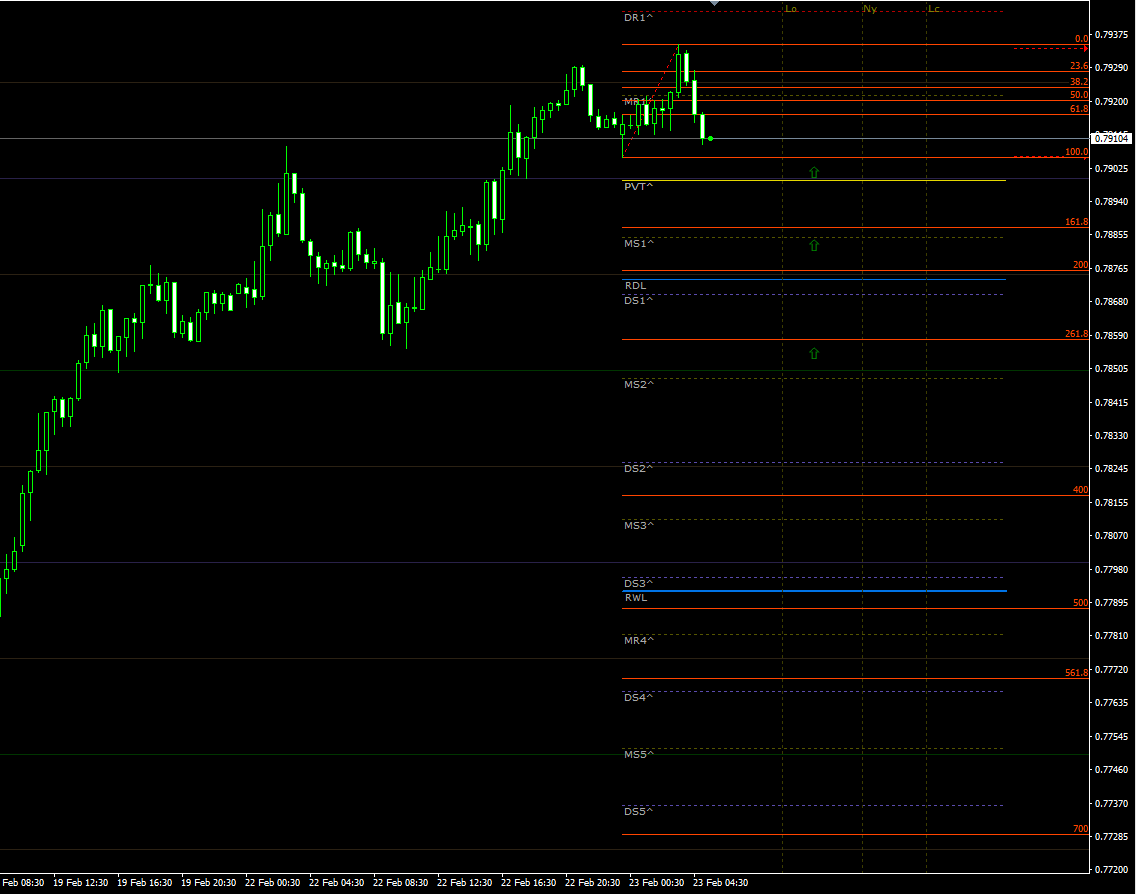
Task: Click the Fibonacci 100.0 level label
Action: (1077, 151)
